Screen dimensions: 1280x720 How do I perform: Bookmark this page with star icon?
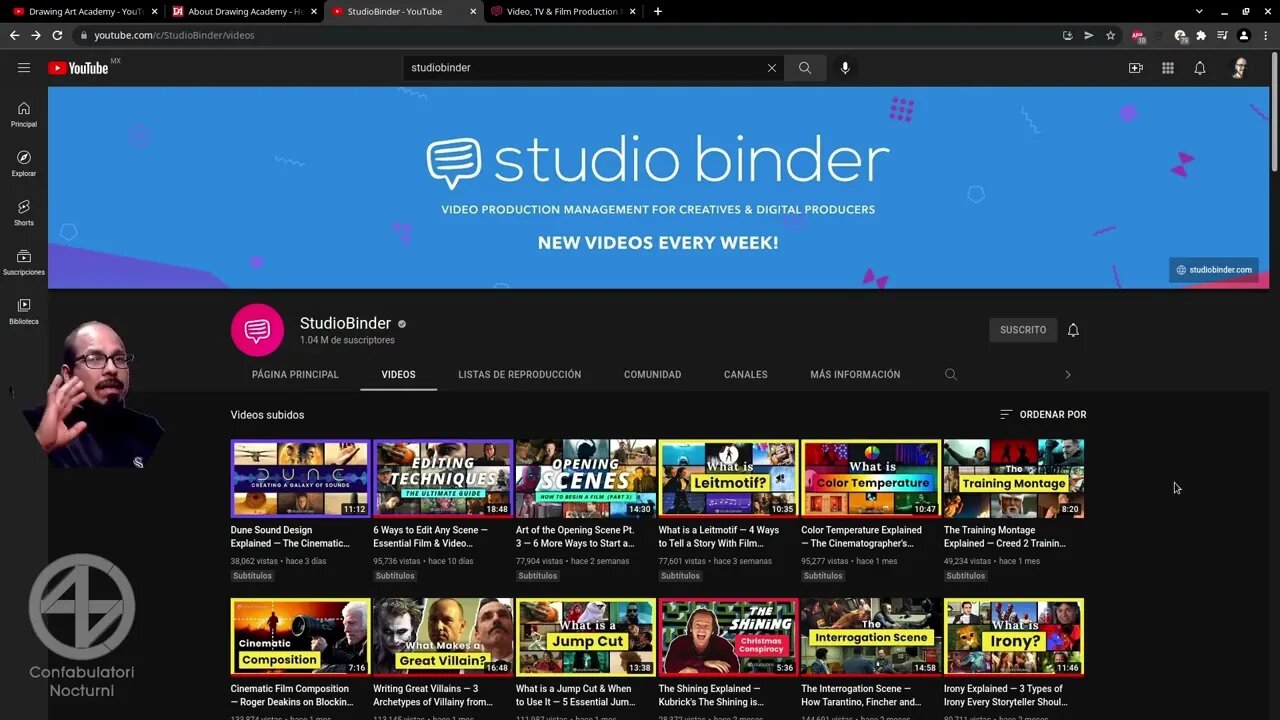1110,35
